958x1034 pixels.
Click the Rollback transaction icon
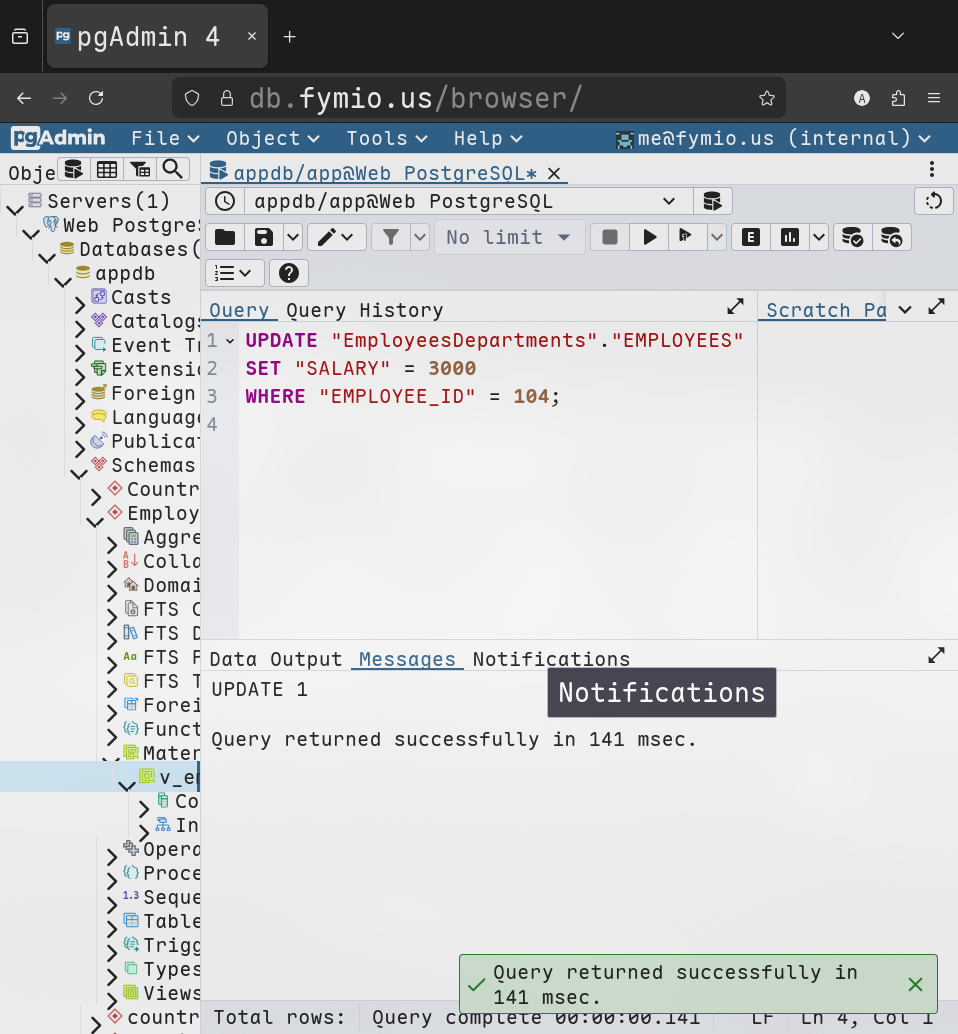click(x=891, y=237)
